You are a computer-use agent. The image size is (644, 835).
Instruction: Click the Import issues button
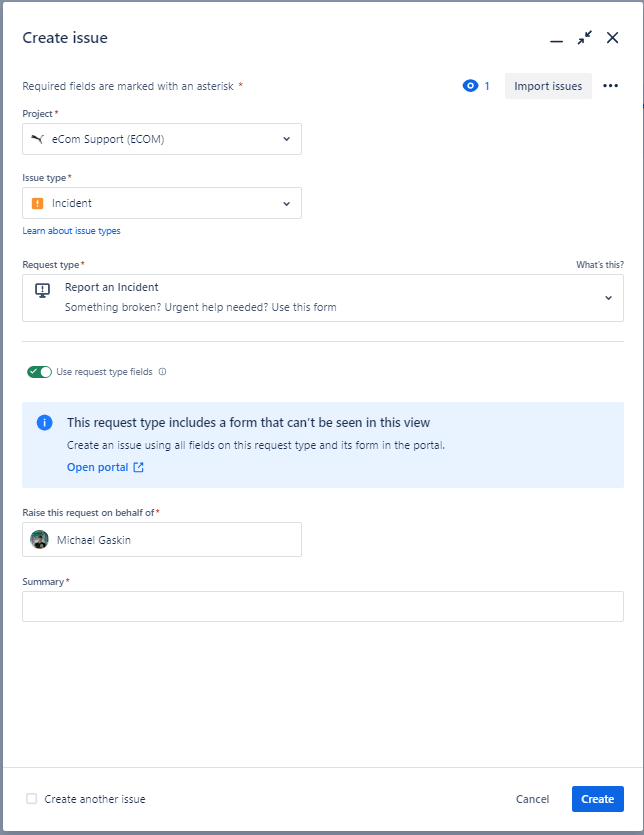click(x=548, y=86)
